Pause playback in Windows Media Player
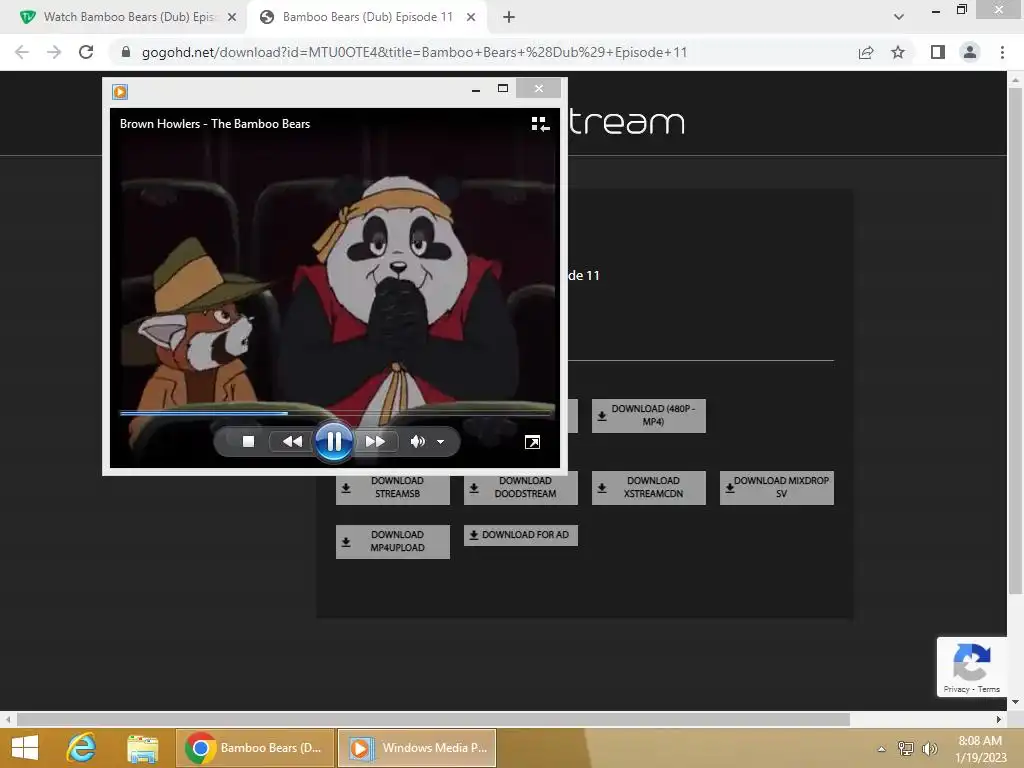Screen dimensions: 1024x768 [x=333, y=442]
